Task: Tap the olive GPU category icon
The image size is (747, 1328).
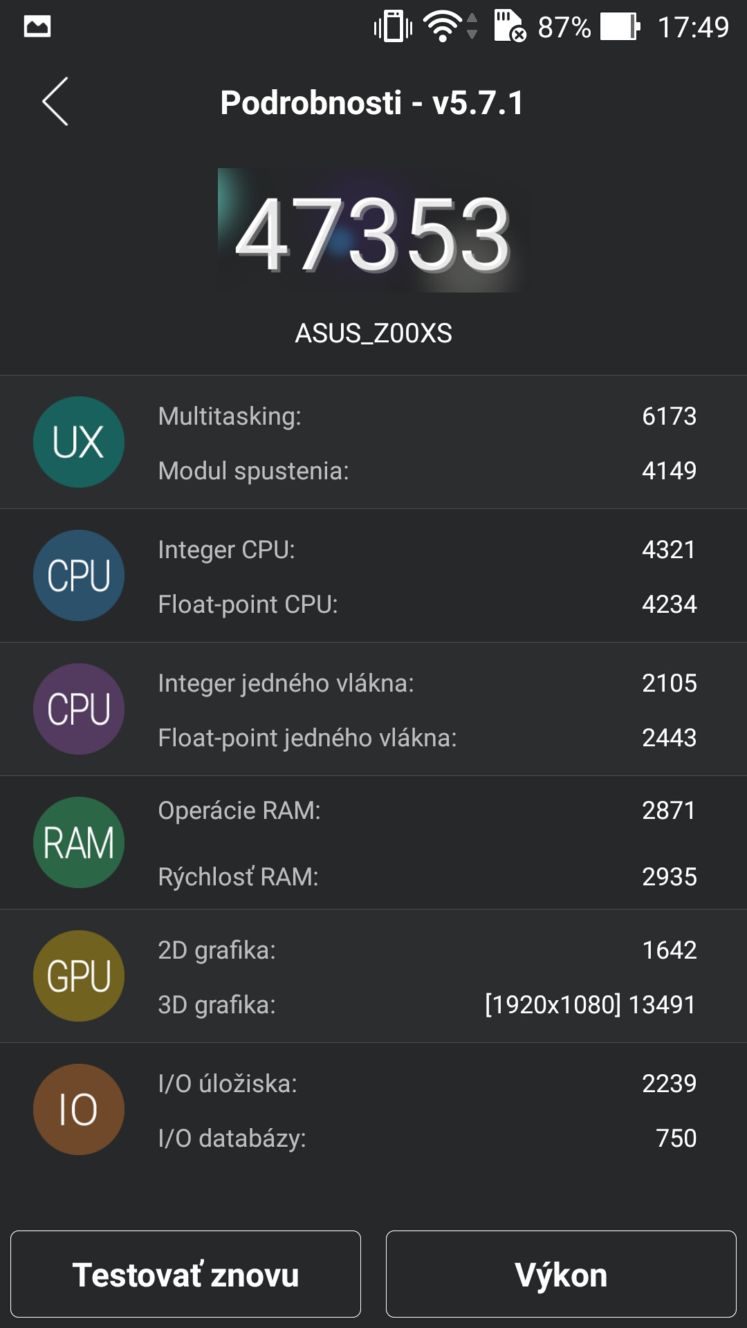Action: pos(79,976)
